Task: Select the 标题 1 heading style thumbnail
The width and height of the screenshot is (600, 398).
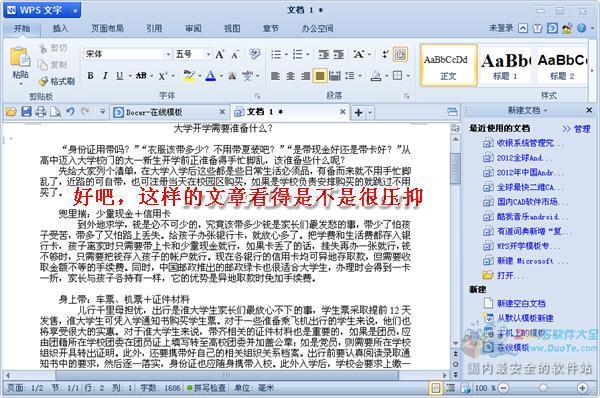Action: pos(505,65)
